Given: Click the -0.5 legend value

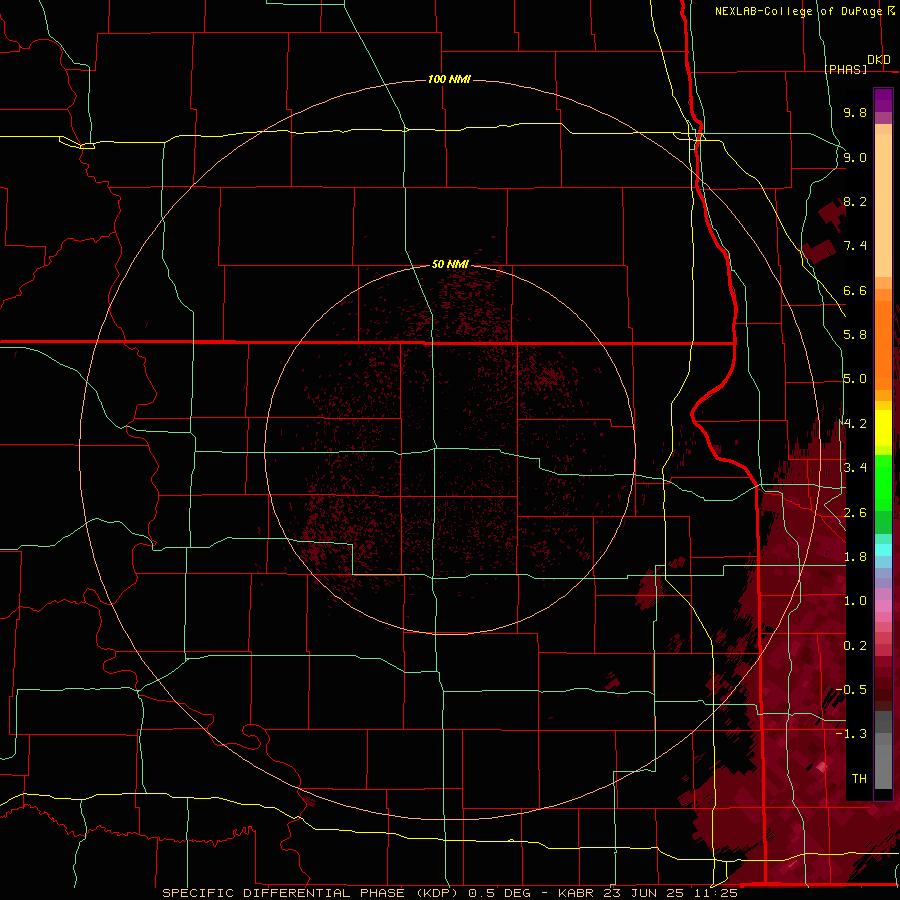Looking at the screenshot, I should [x=851, y=690].
